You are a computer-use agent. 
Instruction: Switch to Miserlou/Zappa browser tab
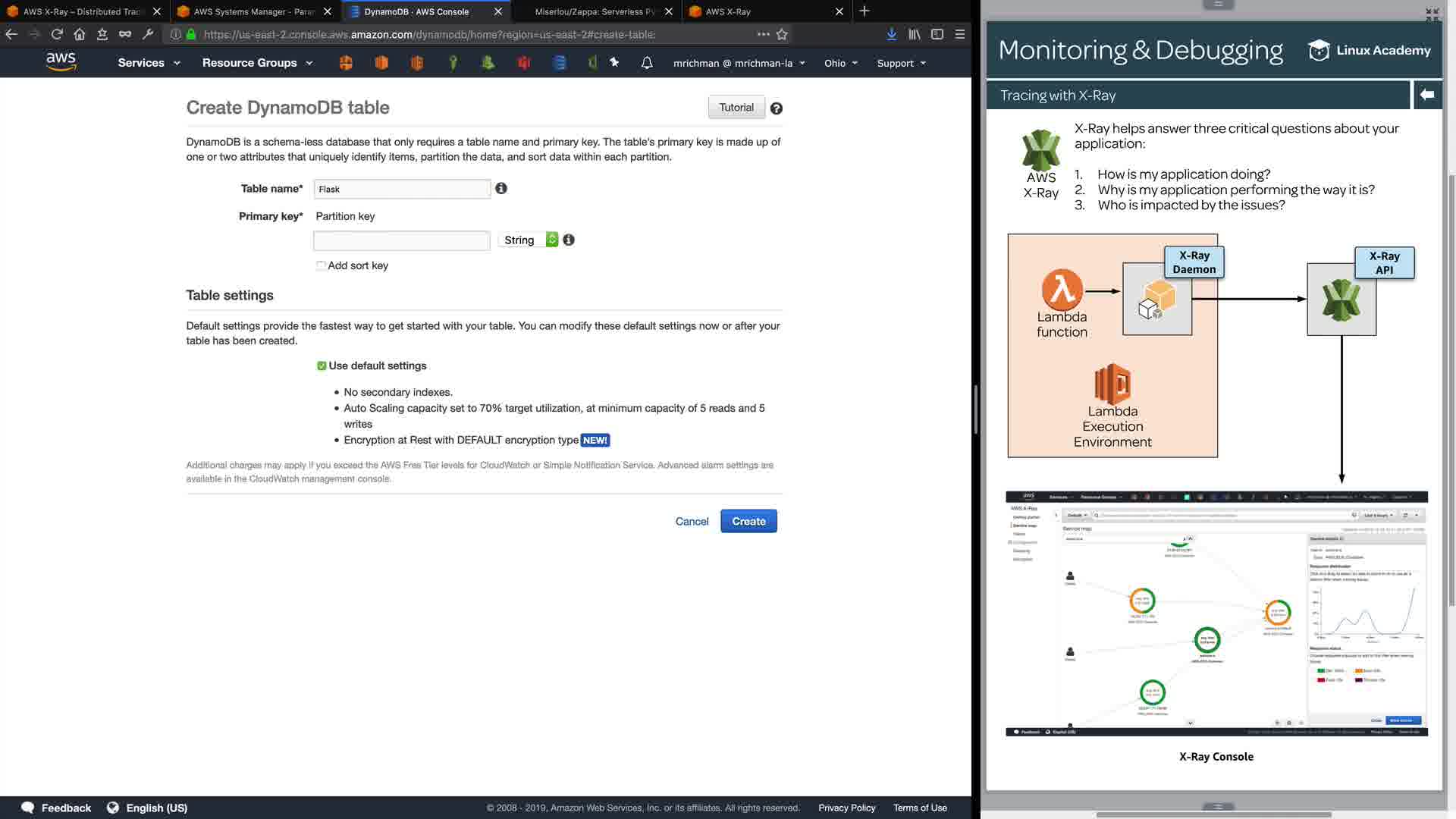(x=595, y=11)
